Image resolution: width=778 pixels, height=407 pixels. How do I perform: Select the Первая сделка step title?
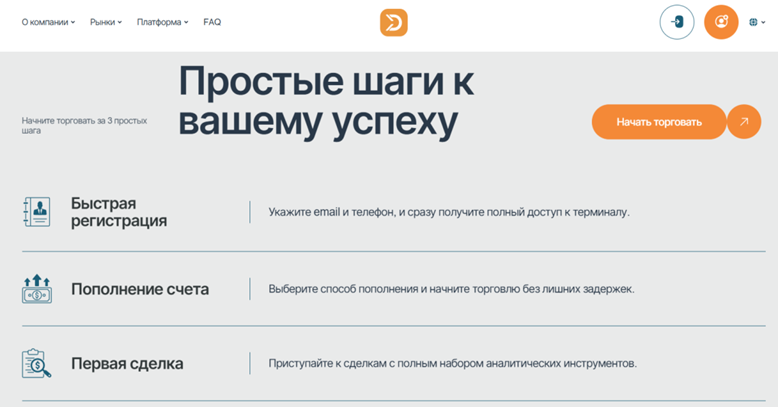127,363
